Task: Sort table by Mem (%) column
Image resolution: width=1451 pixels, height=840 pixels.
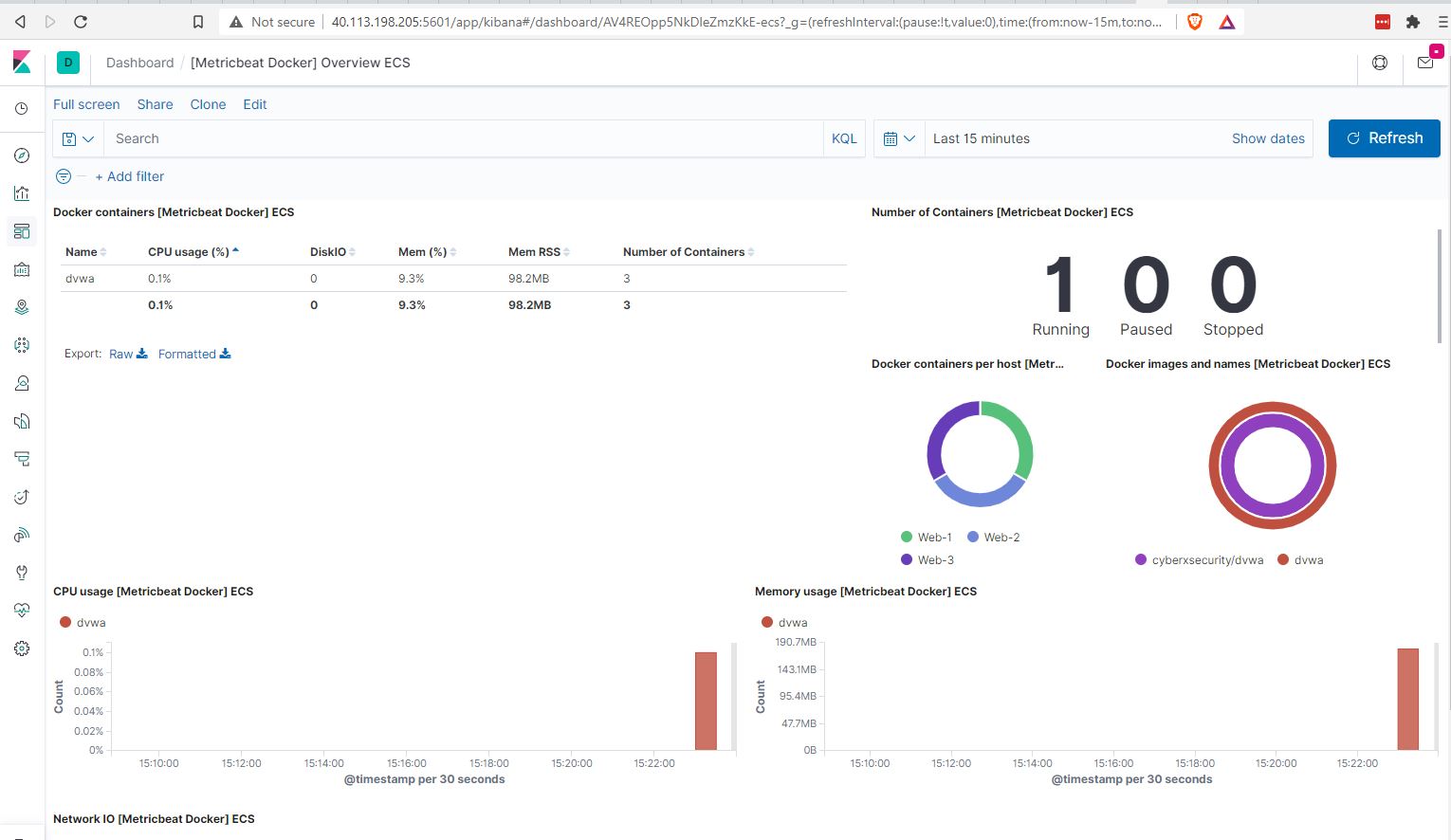Action: click(428, 252)
